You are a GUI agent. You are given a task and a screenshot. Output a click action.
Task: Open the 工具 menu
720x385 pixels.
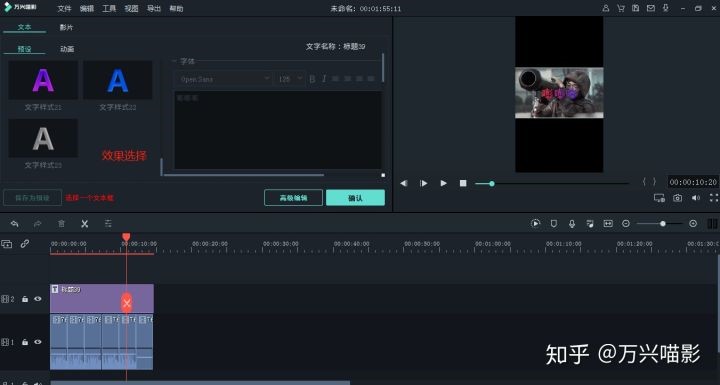(109, 9)
